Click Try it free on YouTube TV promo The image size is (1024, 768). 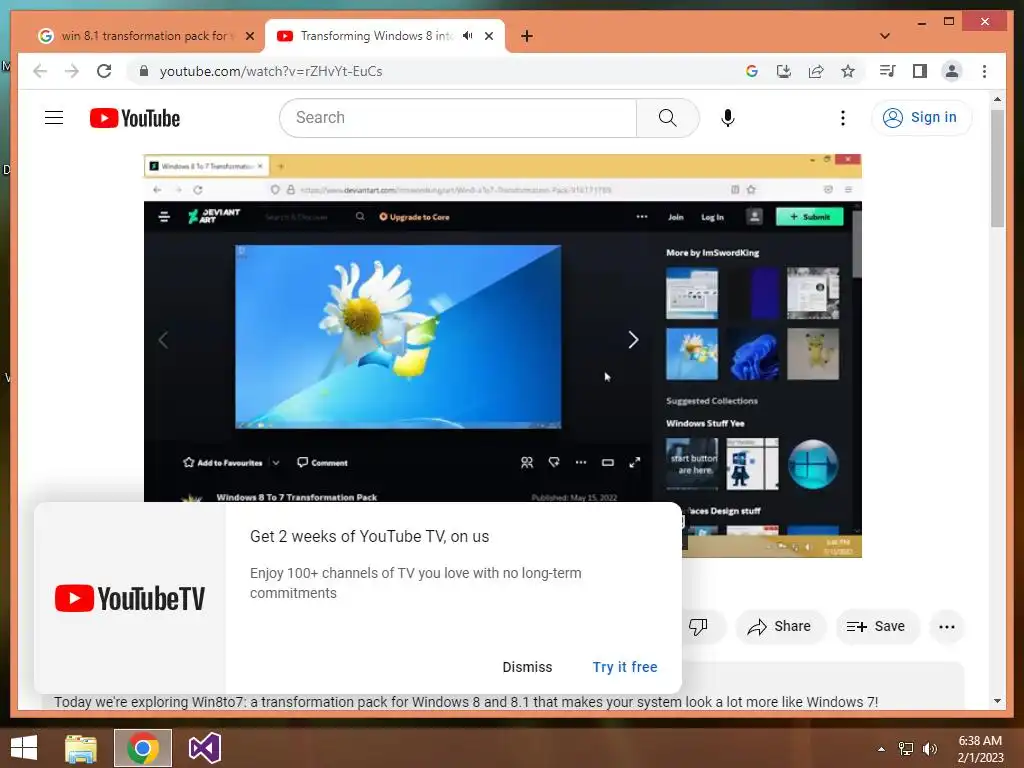pos(625,667)
